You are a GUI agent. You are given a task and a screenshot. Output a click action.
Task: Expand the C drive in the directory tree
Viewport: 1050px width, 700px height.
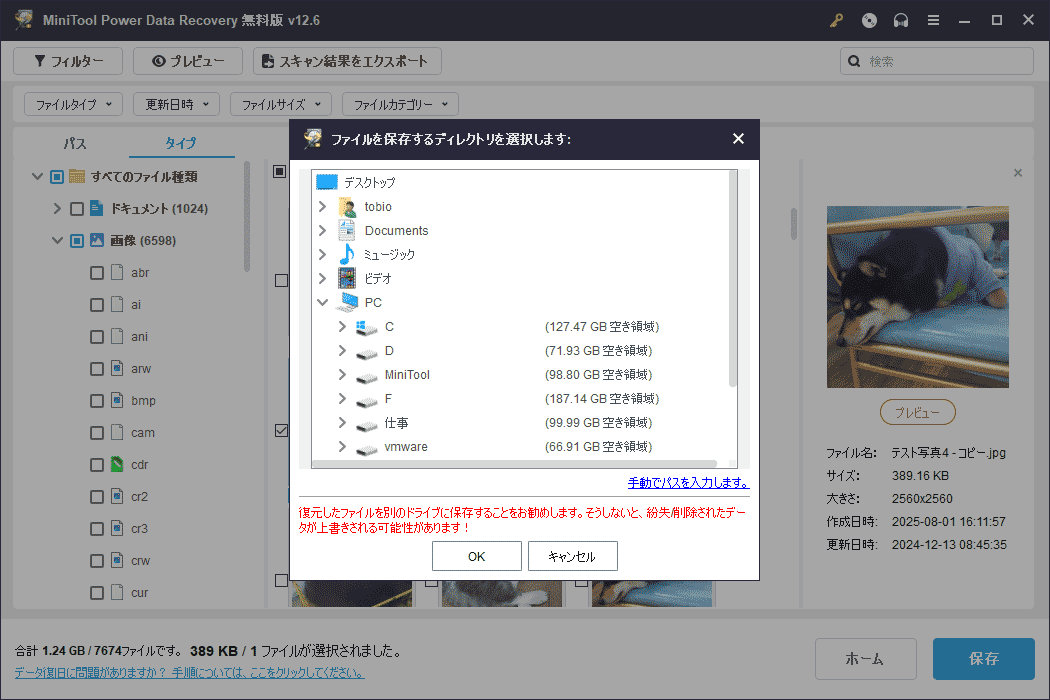coord(341,326)
